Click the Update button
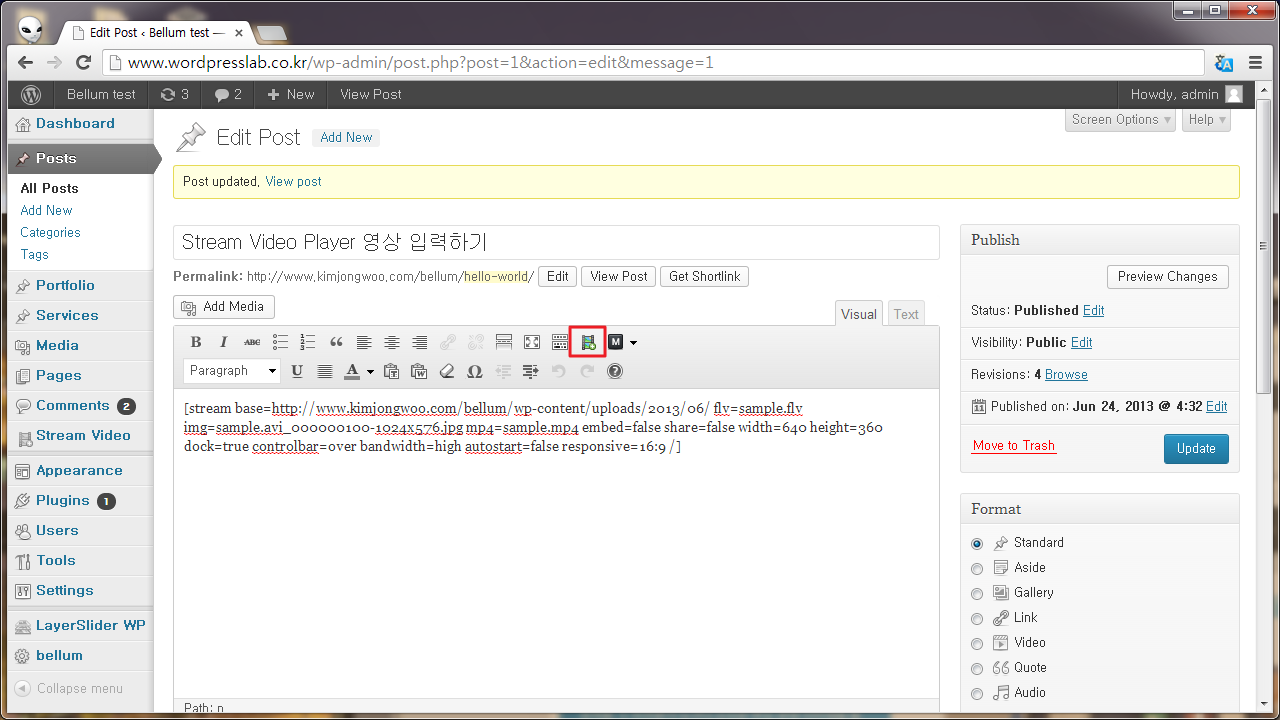1280x720 pixels. pyautogui.click(x=1196, y=448)
